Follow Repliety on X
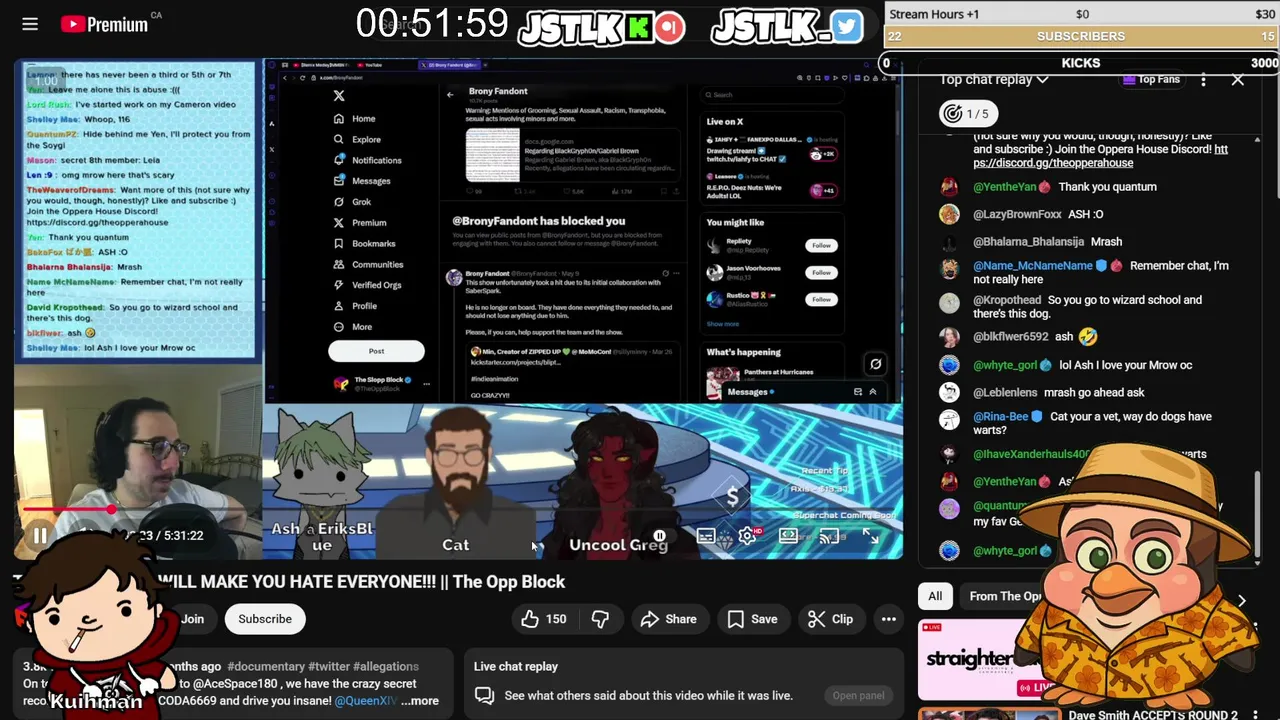This screenshot has width=1280, height=720. click(x=821, y=245)
